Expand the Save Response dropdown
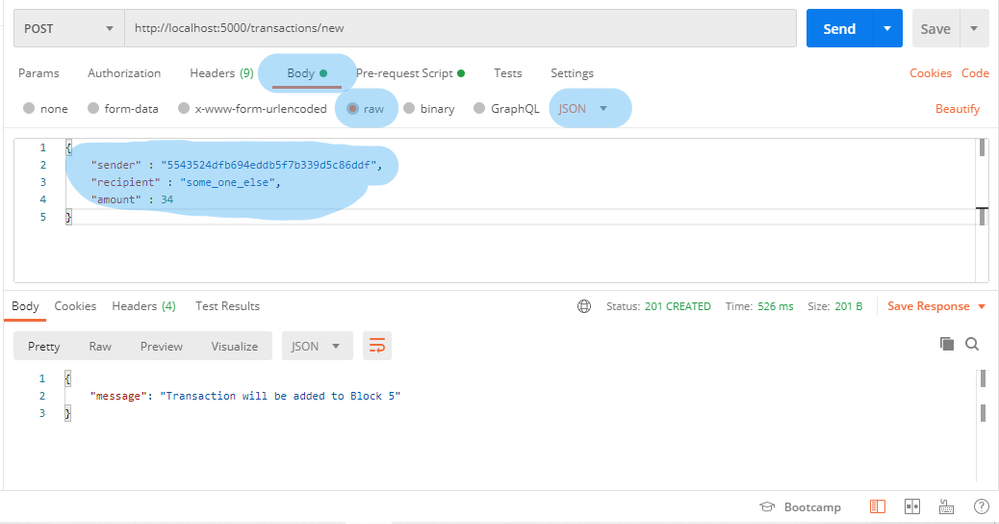999x524 pixels. 982,307
